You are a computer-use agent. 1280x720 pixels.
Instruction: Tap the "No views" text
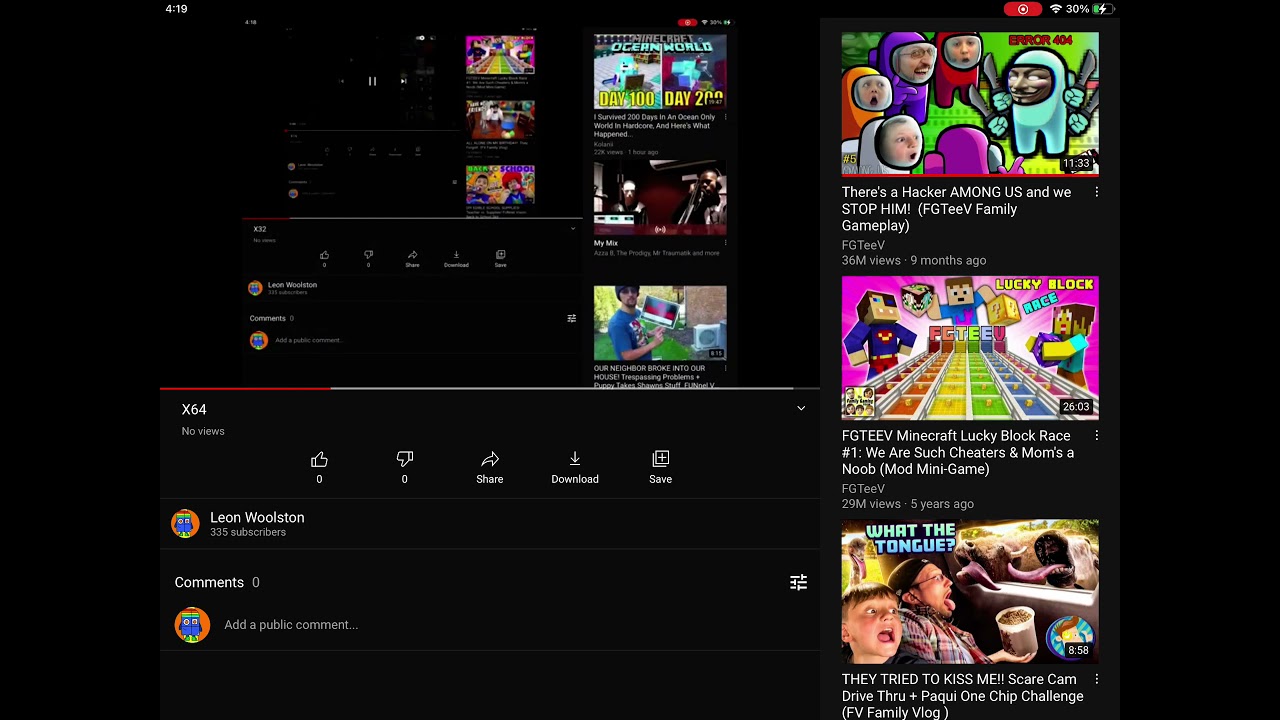coord(203,431)
